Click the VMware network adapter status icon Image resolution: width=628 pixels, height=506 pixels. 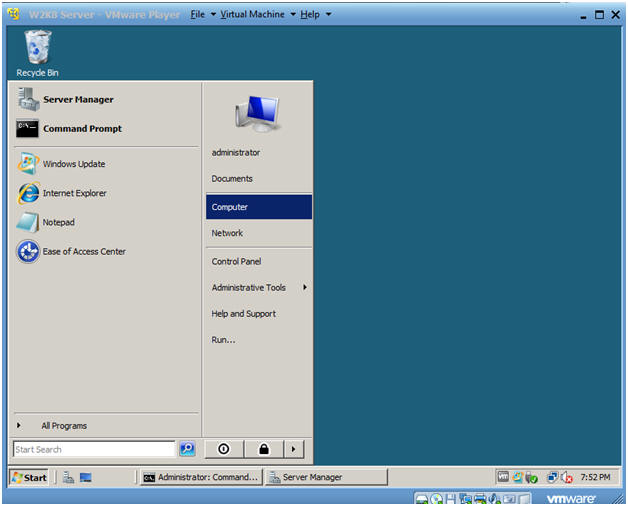point(465,499)
